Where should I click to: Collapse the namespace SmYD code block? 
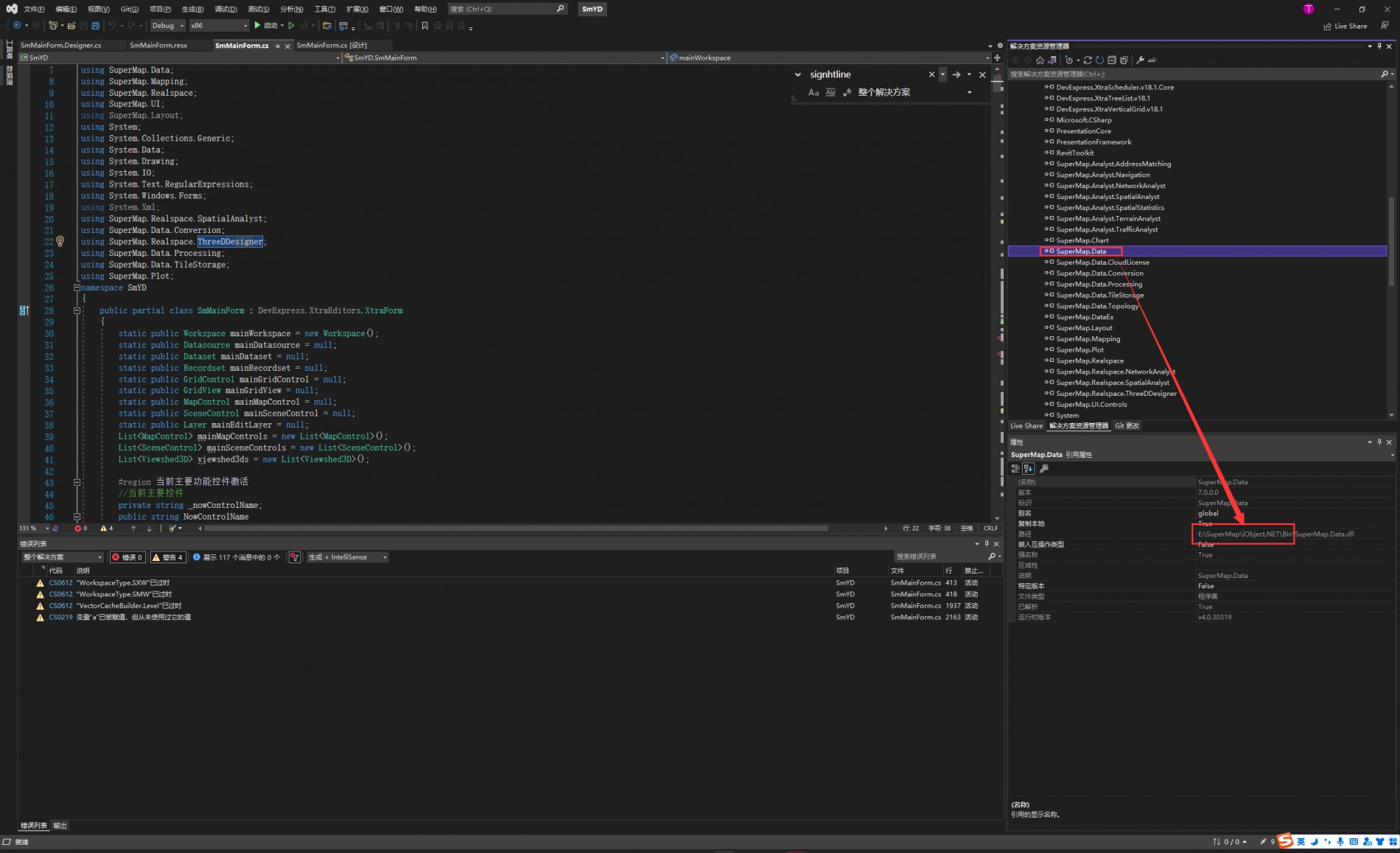pos(77,288)
